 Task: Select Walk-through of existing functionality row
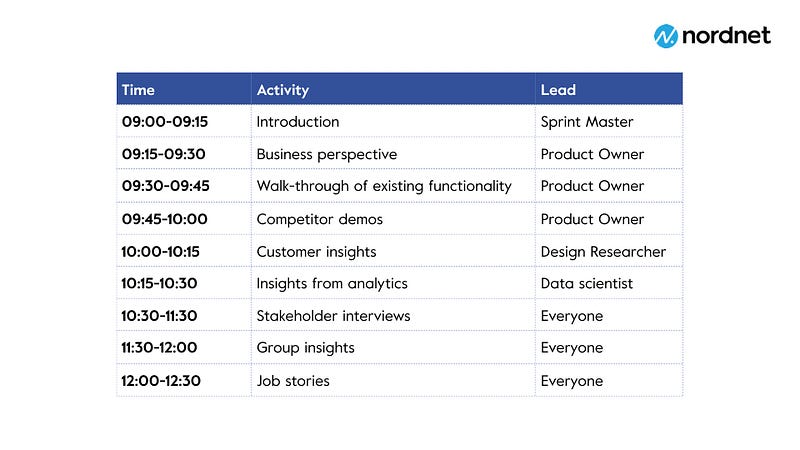pos(399,186)
